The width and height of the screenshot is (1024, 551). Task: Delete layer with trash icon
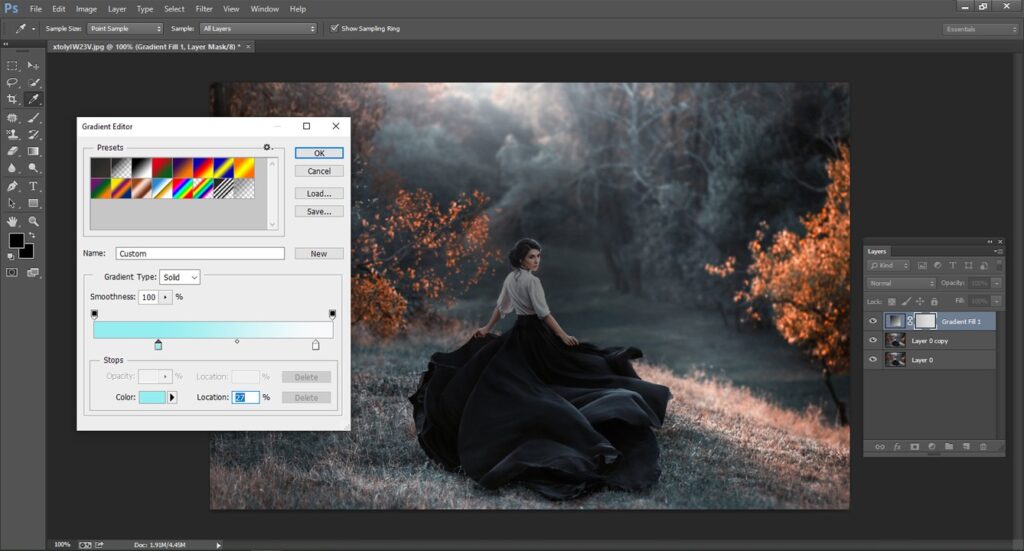tap(983, 447)
